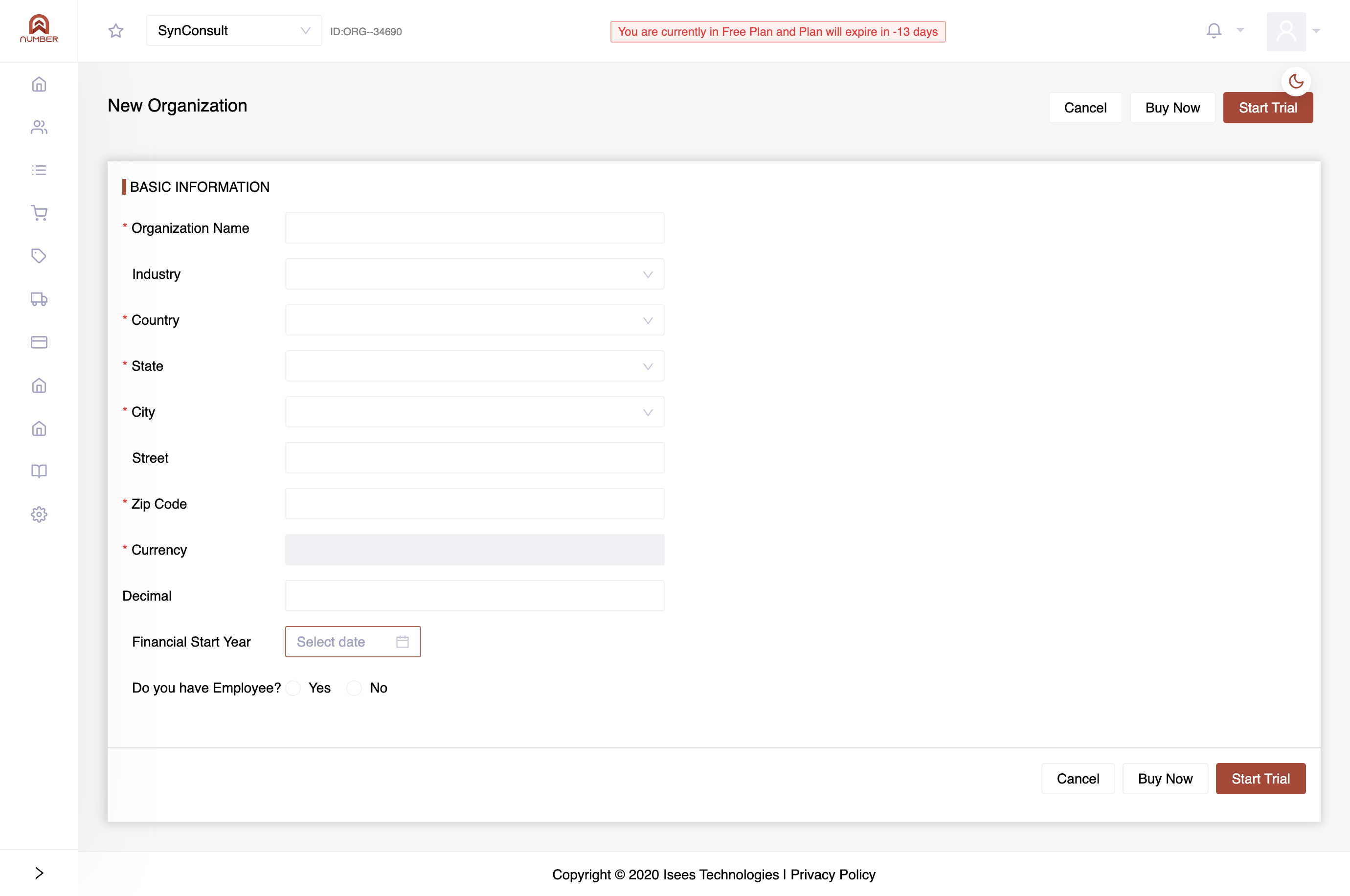The image size is (1350, 896).
Task: Open the price tag sidebar icon
Action: (x=39, y=255)
